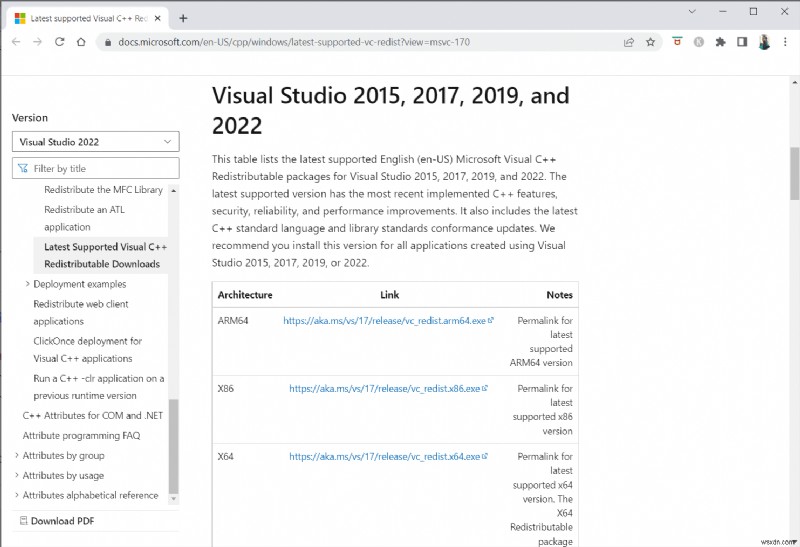Open the browser side panel icon

pos(742,42)
